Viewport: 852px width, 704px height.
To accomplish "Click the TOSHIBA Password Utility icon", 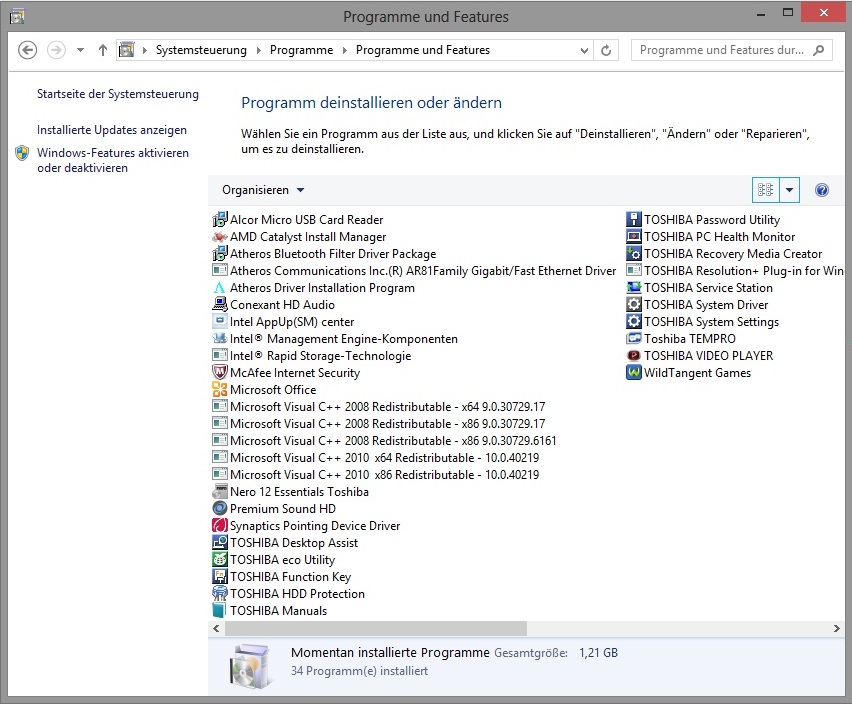I will point(634,219).
